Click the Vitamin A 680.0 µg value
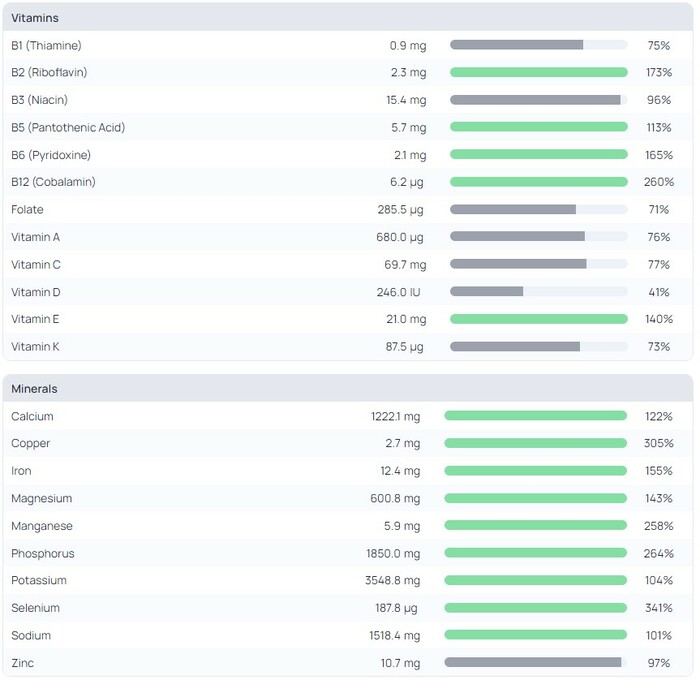Screen dimensions: 700x680 pos(402,237)
